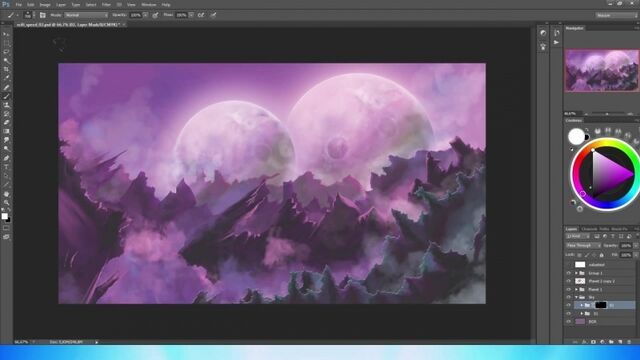640x360 pixels.
Task: Toggle Quick Mask mode icon
Action: pos(6,228)
